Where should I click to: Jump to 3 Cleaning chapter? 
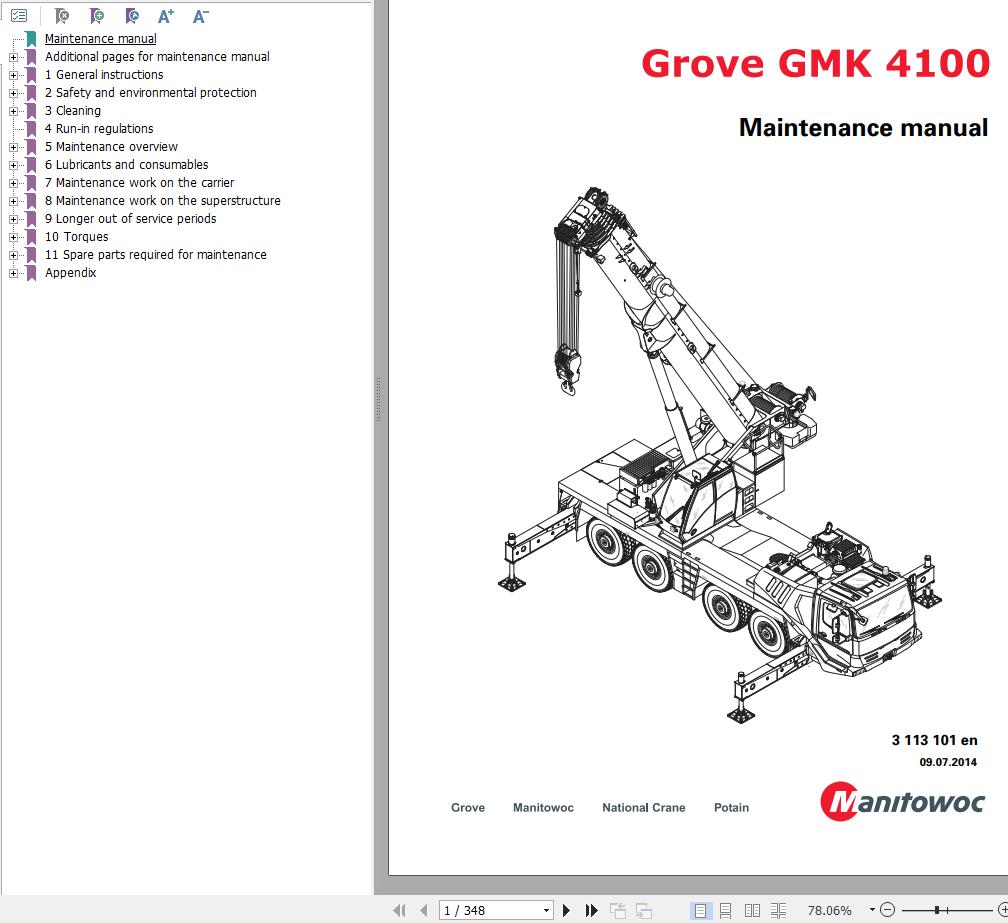(73, 111)
